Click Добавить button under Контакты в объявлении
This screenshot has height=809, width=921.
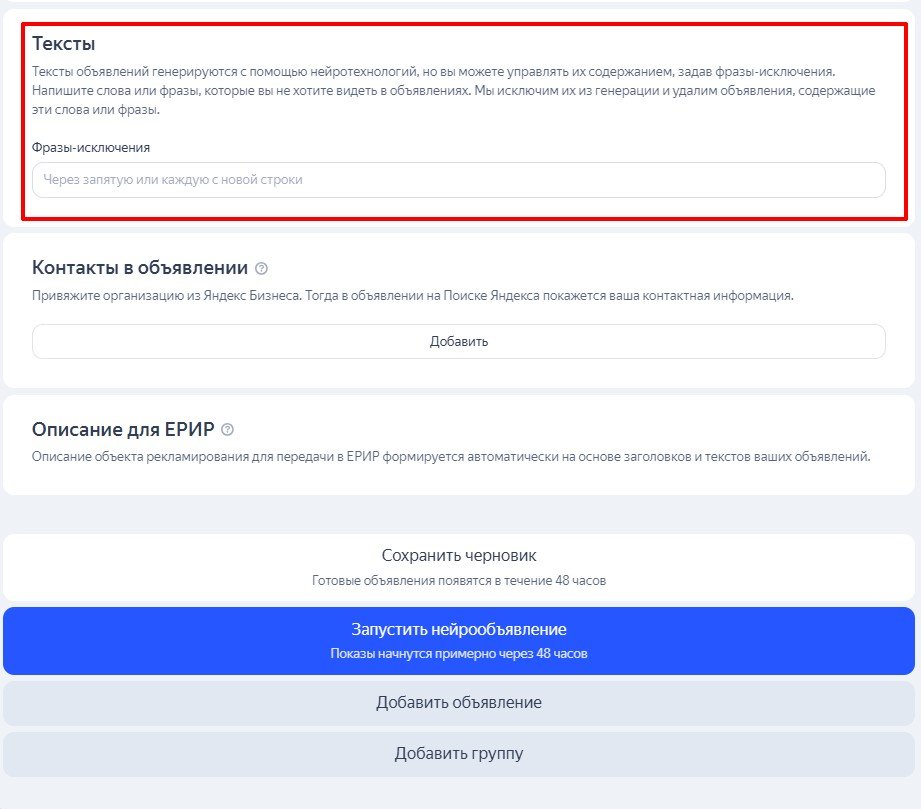459,341
